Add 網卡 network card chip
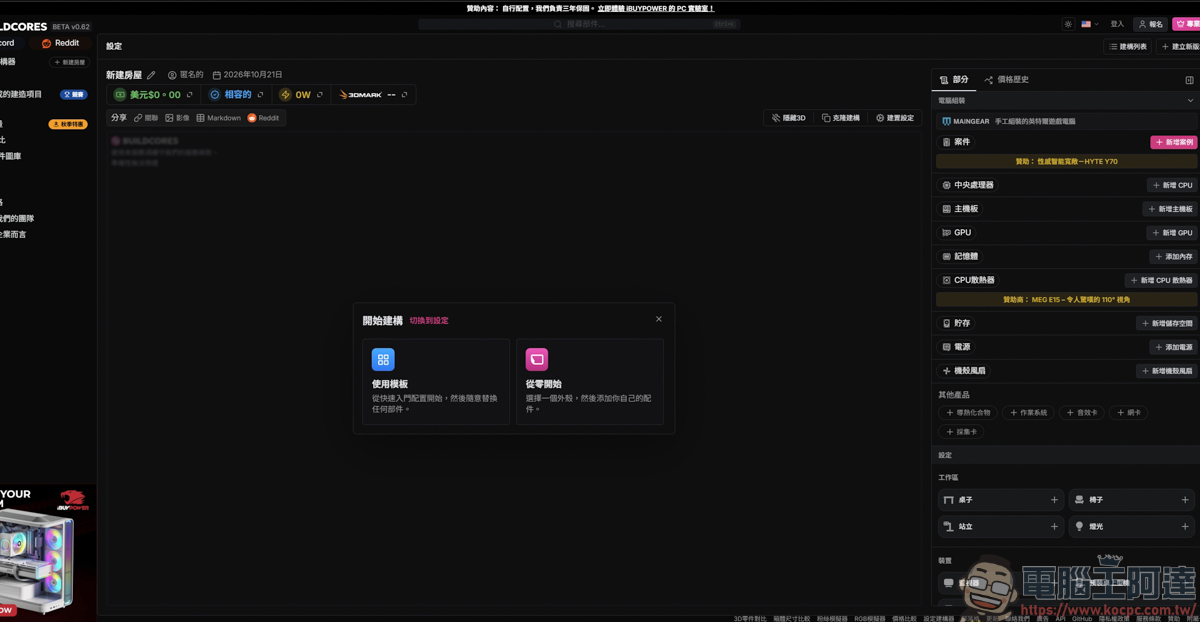The image size is (1200, 622). pyautogui.click(x=1128, y=412)
